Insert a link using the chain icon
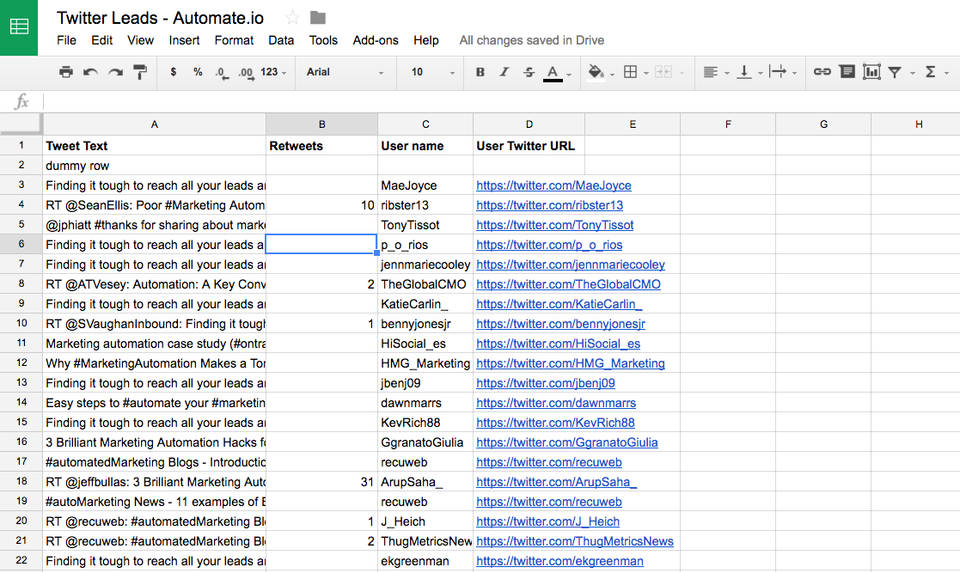The width and height of the screenshot is (960, 572). pyautogui.click(x=822, y=72)
